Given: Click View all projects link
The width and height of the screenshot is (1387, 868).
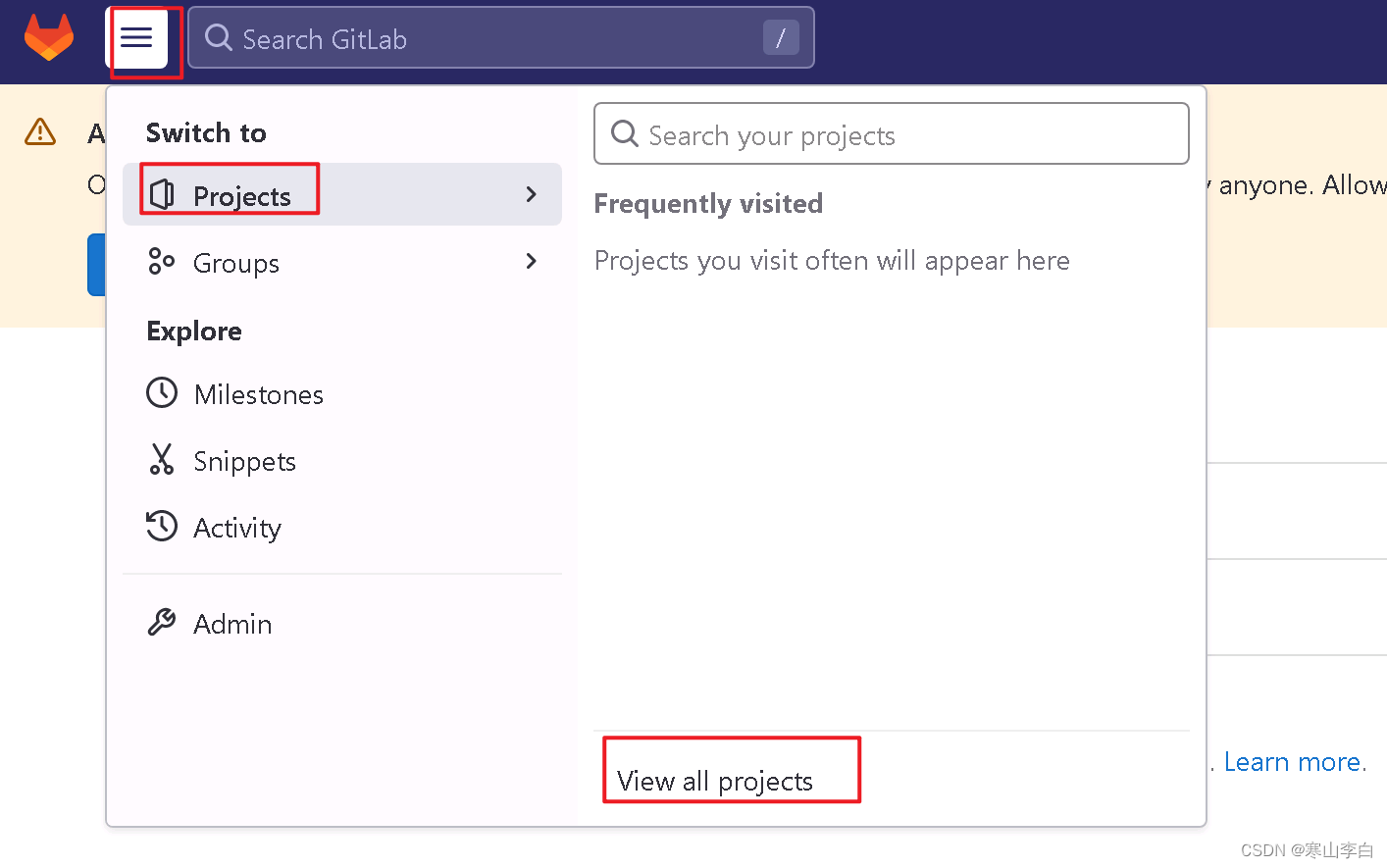Looking at the screenshot, I should tap(715, 781).
